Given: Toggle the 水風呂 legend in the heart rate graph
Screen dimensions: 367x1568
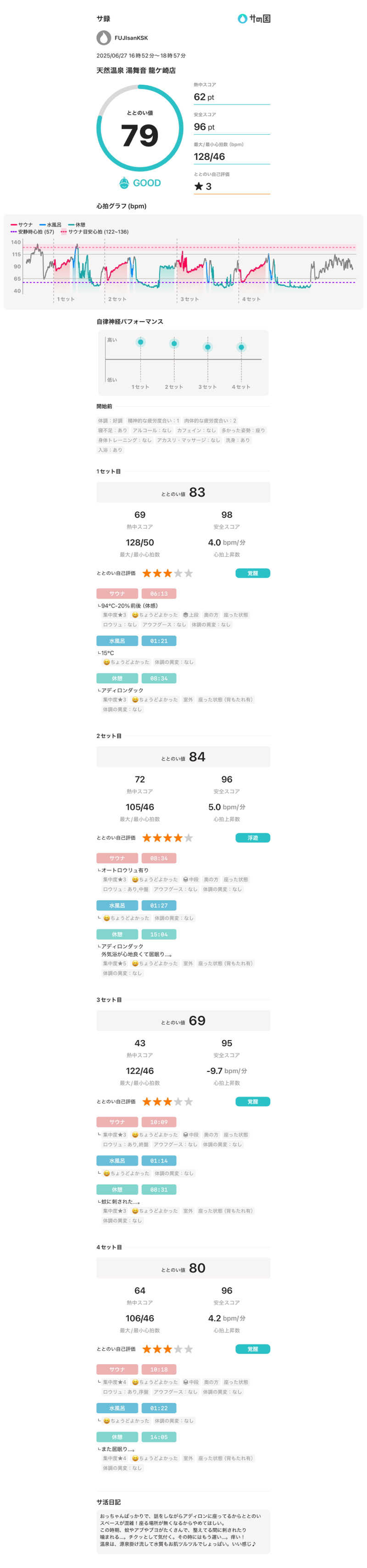Looking at the screenshot, I should click(50, 225).
